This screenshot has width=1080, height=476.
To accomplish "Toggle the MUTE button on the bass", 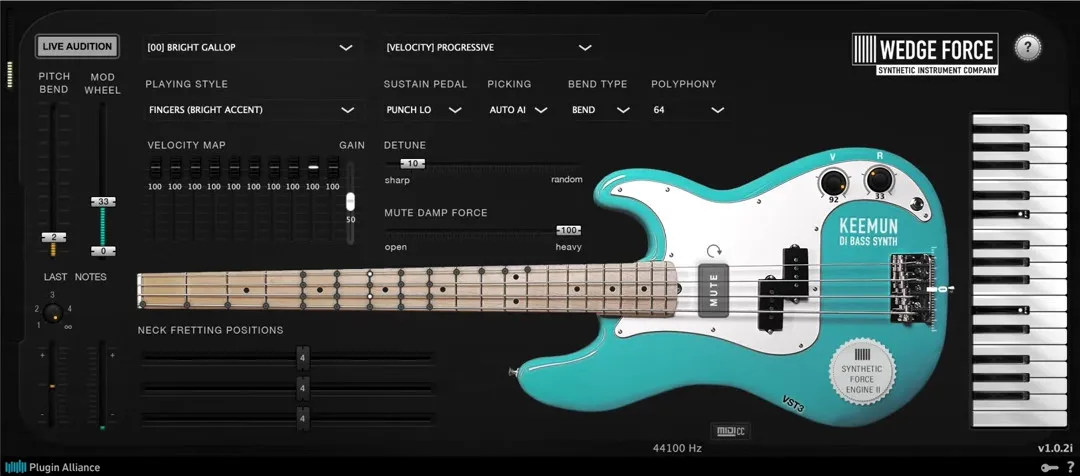I will click(x=714, y=290).
